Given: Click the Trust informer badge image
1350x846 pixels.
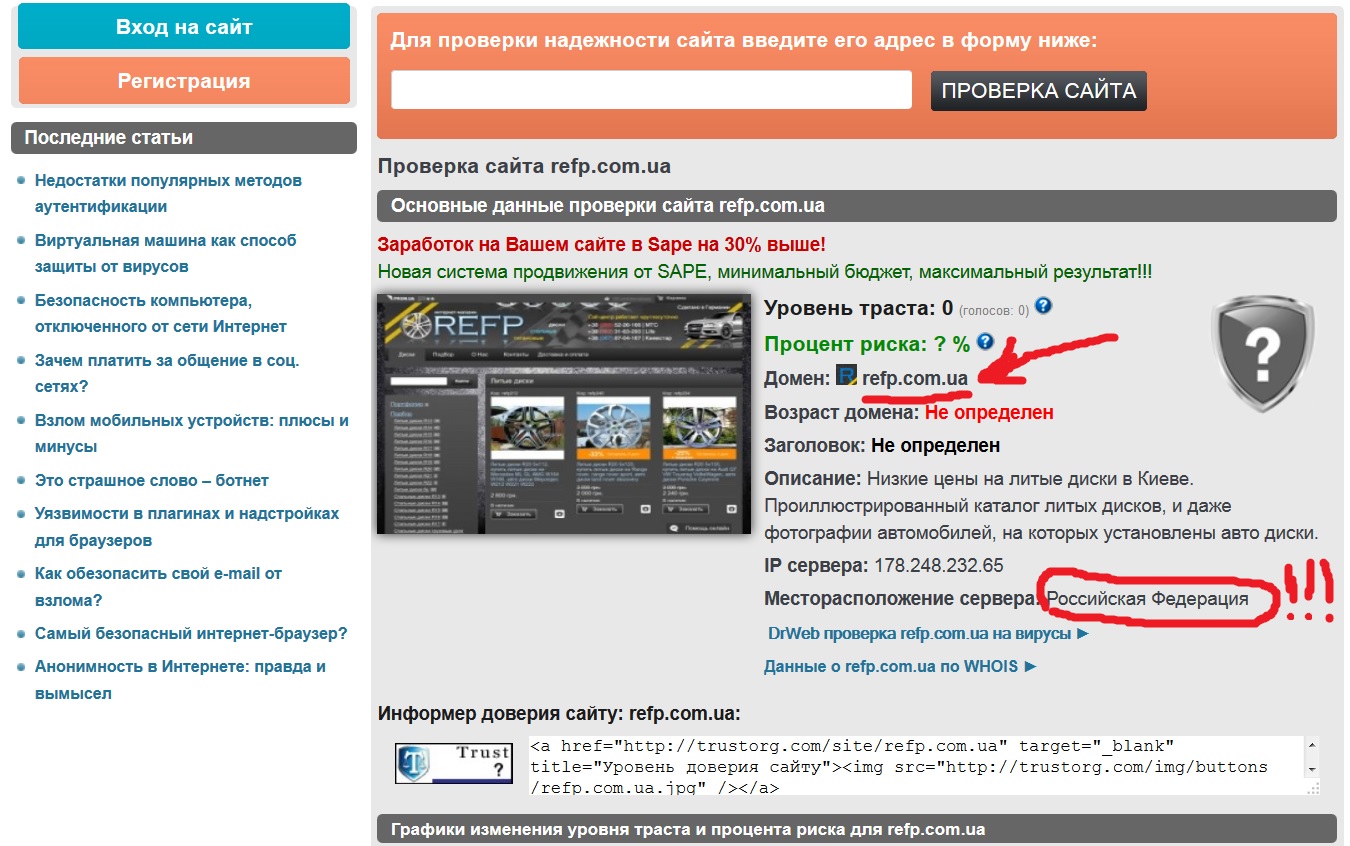Looking at the screenshot, I should 453,763.
